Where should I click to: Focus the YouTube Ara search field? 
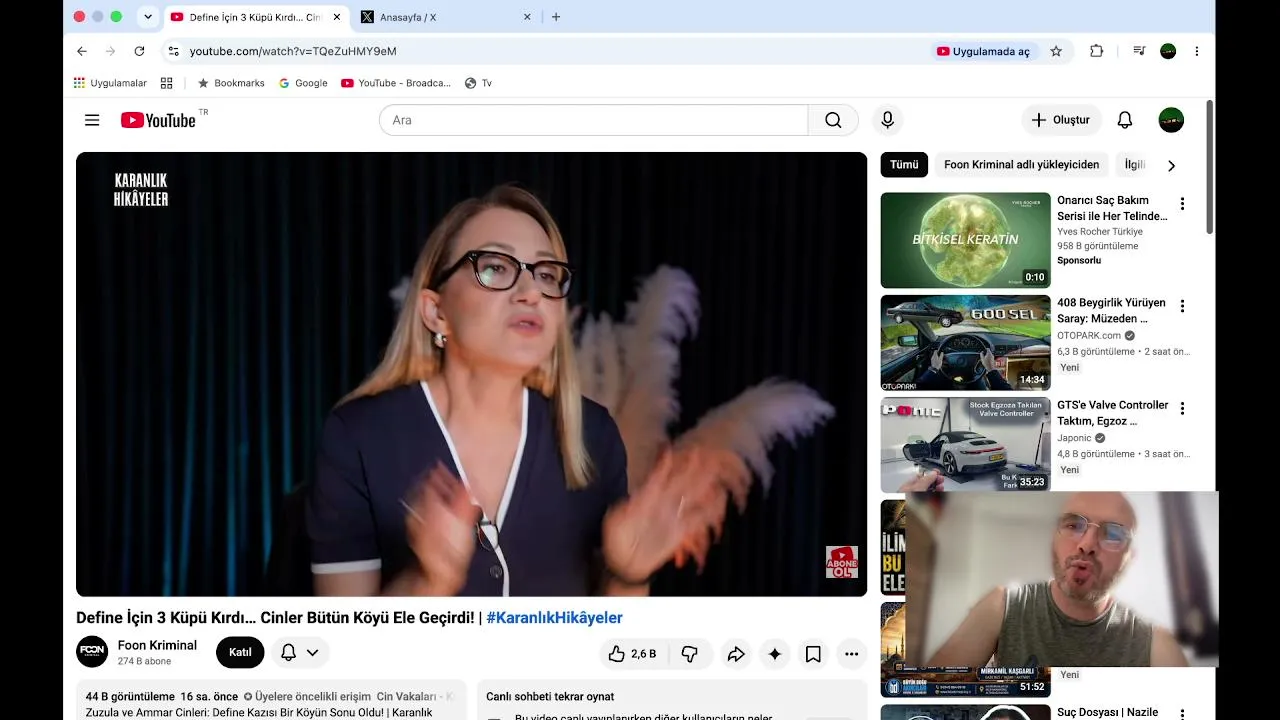click(593, 120)
